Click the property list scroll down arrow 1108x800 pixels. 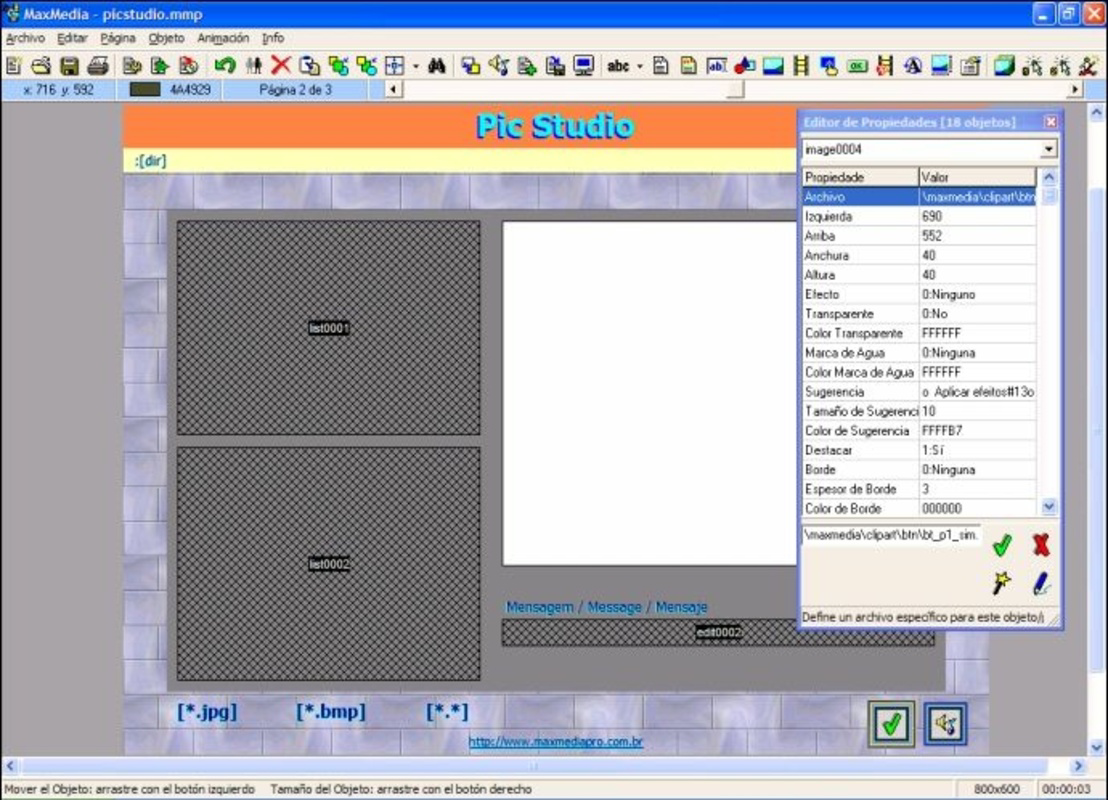pyautogui.click(x=1049, y=507)
